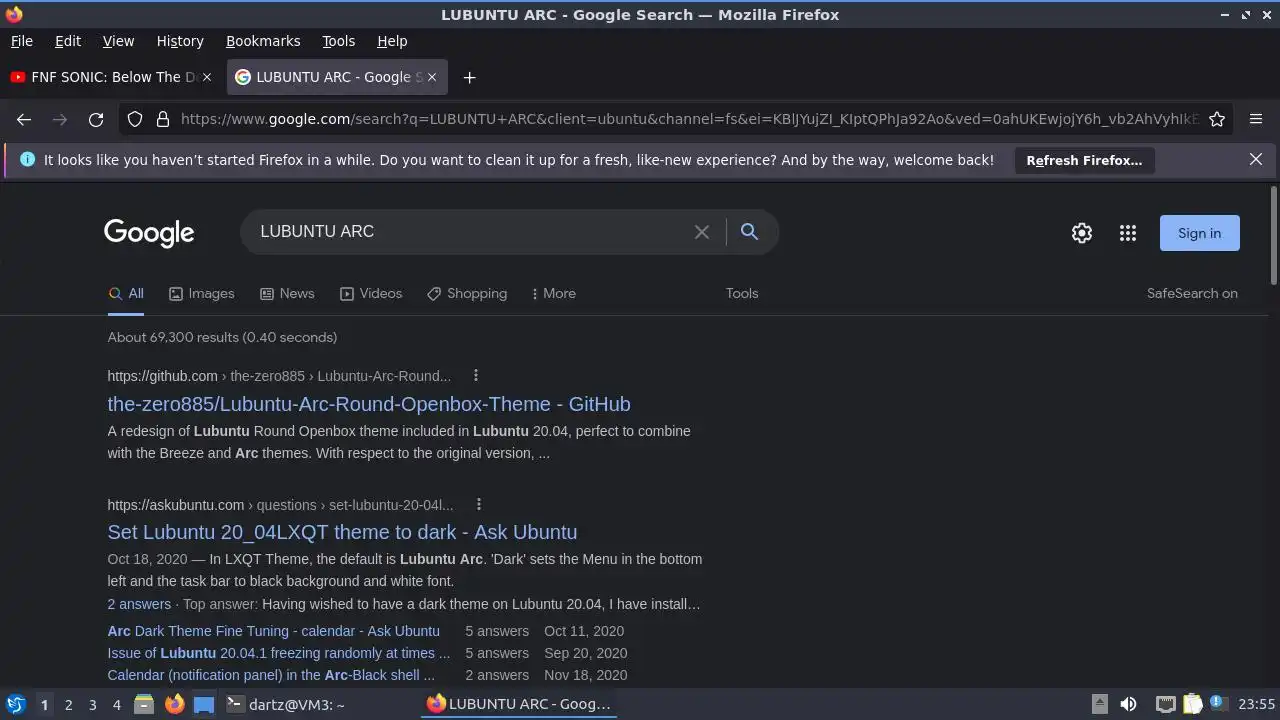Screen dimensions: 1280x720
Task: Dismiss the Refresh Firefox notification bar
Action: point(1256,159)
